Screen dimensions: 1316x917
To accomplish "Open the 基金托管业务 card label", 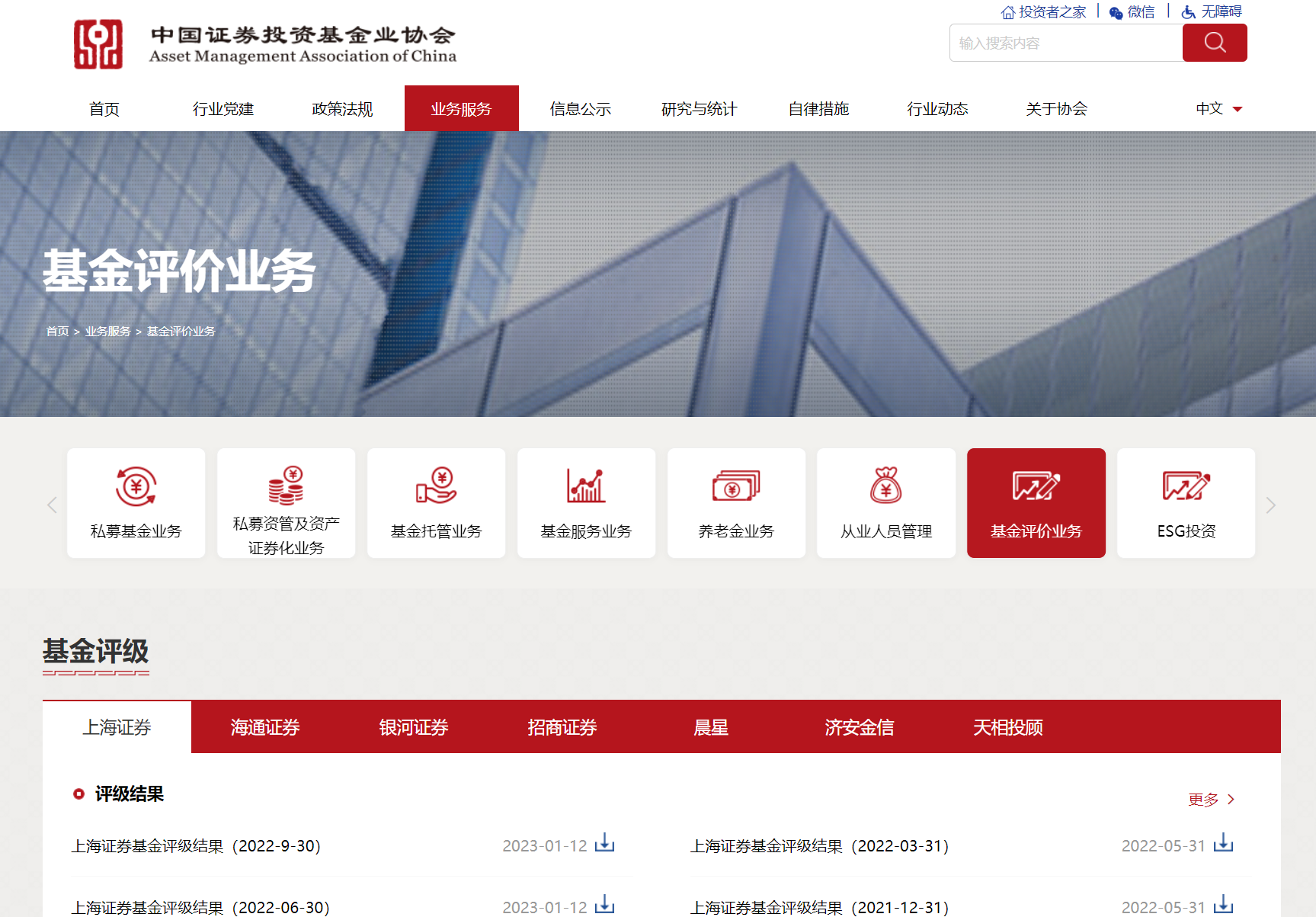I will [x=437, y=531].
